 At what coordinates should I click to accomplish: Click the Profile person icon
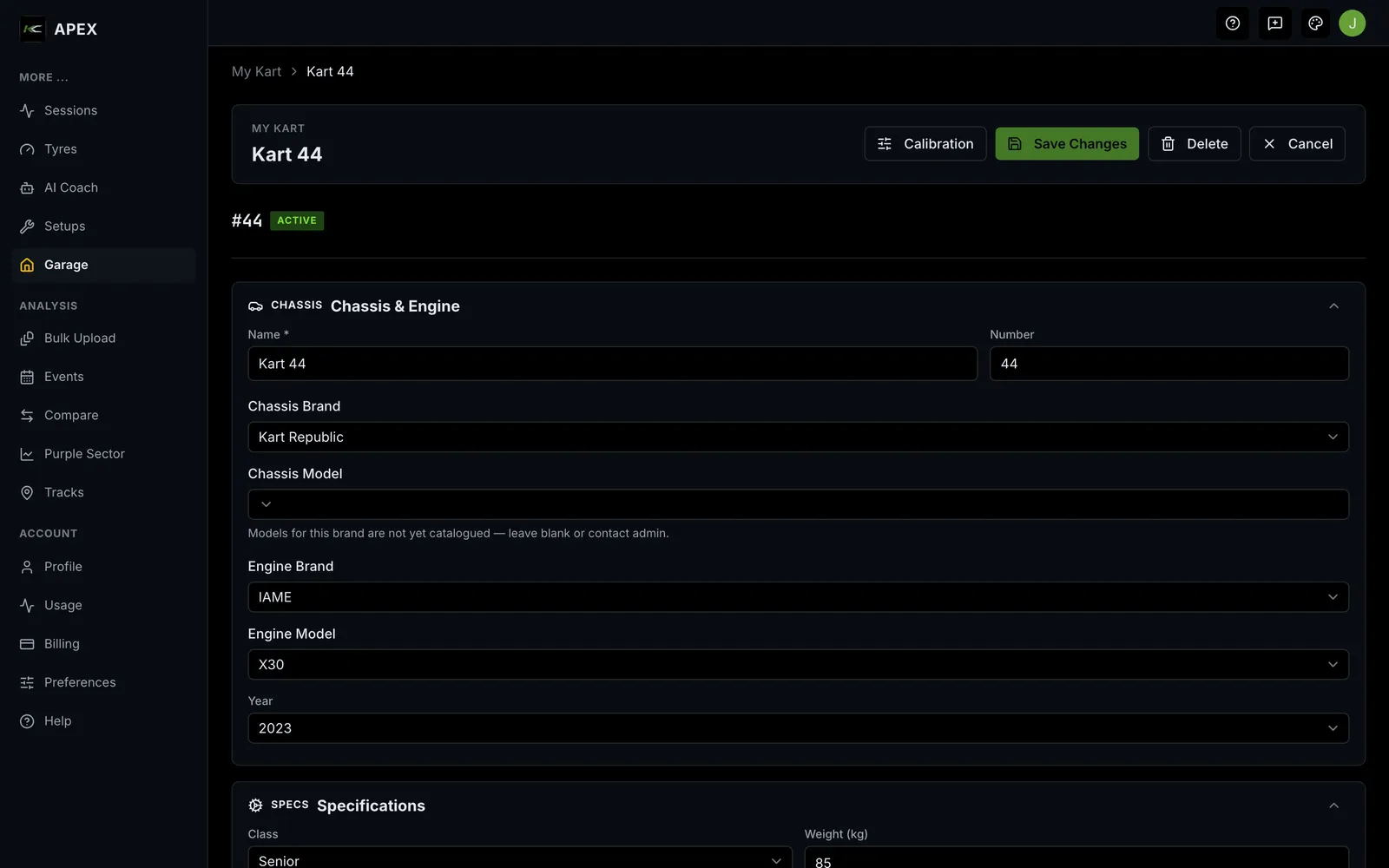click(x=27, y=567)
